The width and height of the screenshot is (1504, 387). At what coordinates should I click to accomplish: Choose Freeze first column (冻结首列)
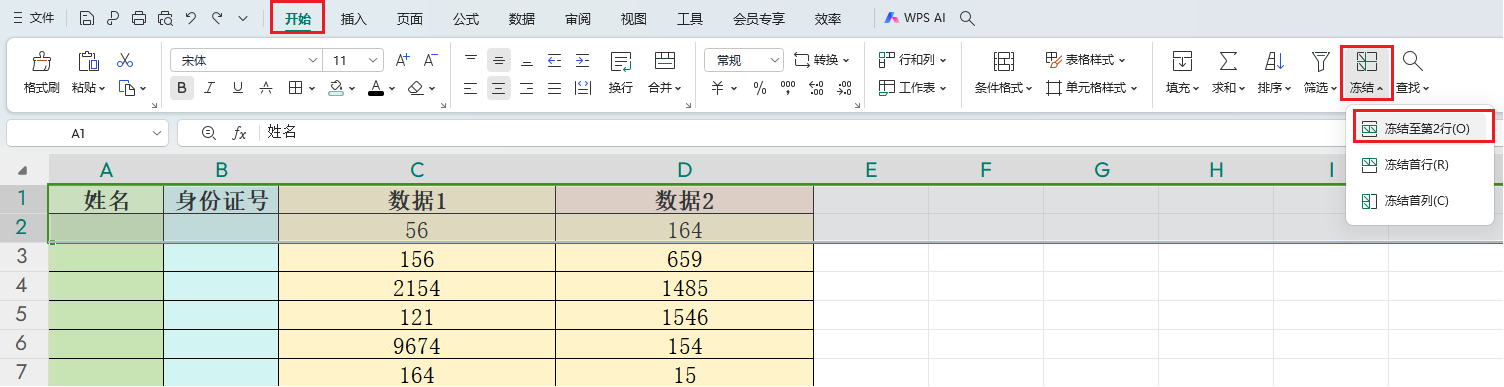[1420, 200]
